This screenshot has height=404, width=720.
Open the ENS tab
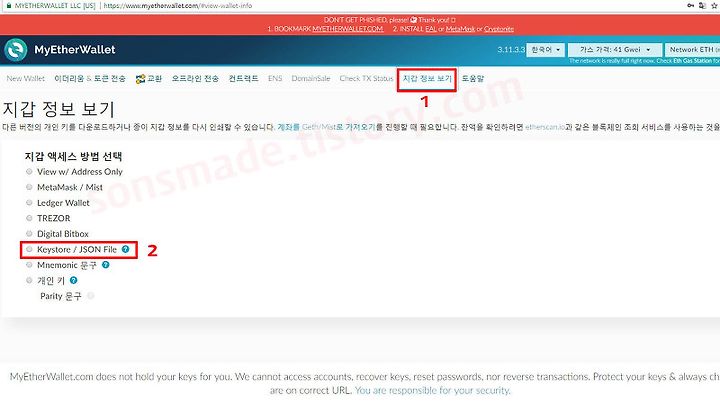[x=275, y=79]
